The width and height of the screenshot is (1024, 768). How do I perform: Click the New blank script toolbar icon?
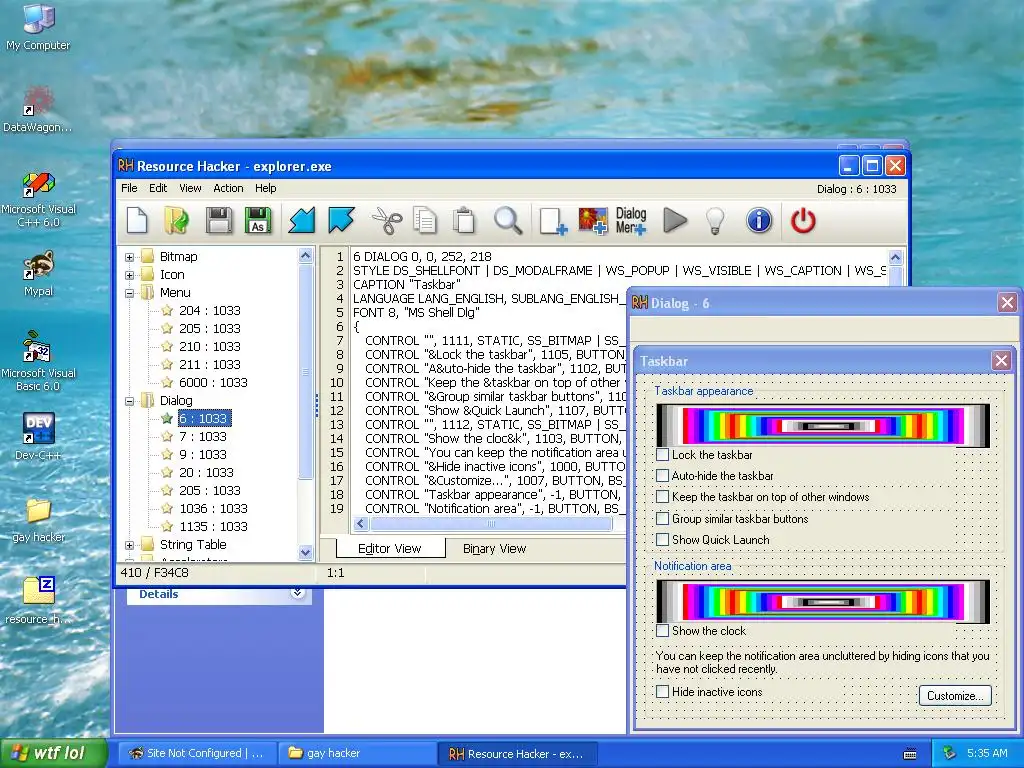pos(137,220)
